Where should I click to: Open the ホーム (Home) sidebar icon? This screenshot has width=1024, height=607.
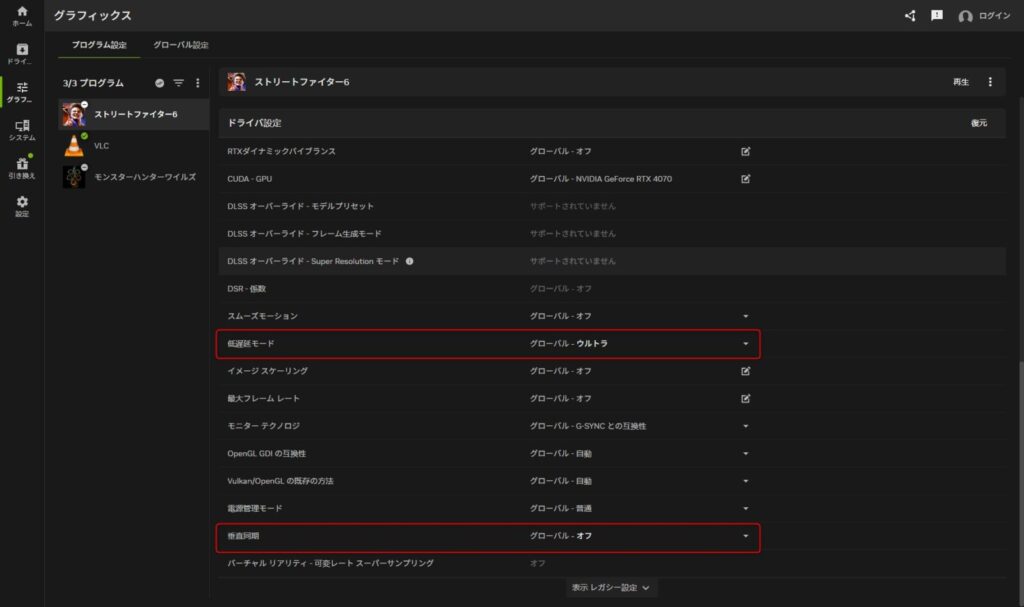[22, 15]
